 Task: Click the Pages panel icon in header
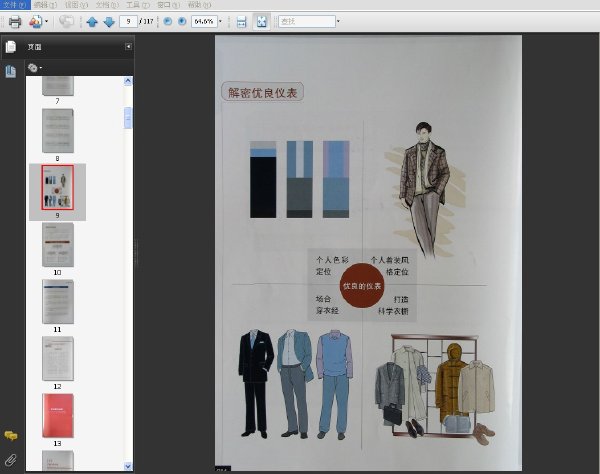point(11,47)
